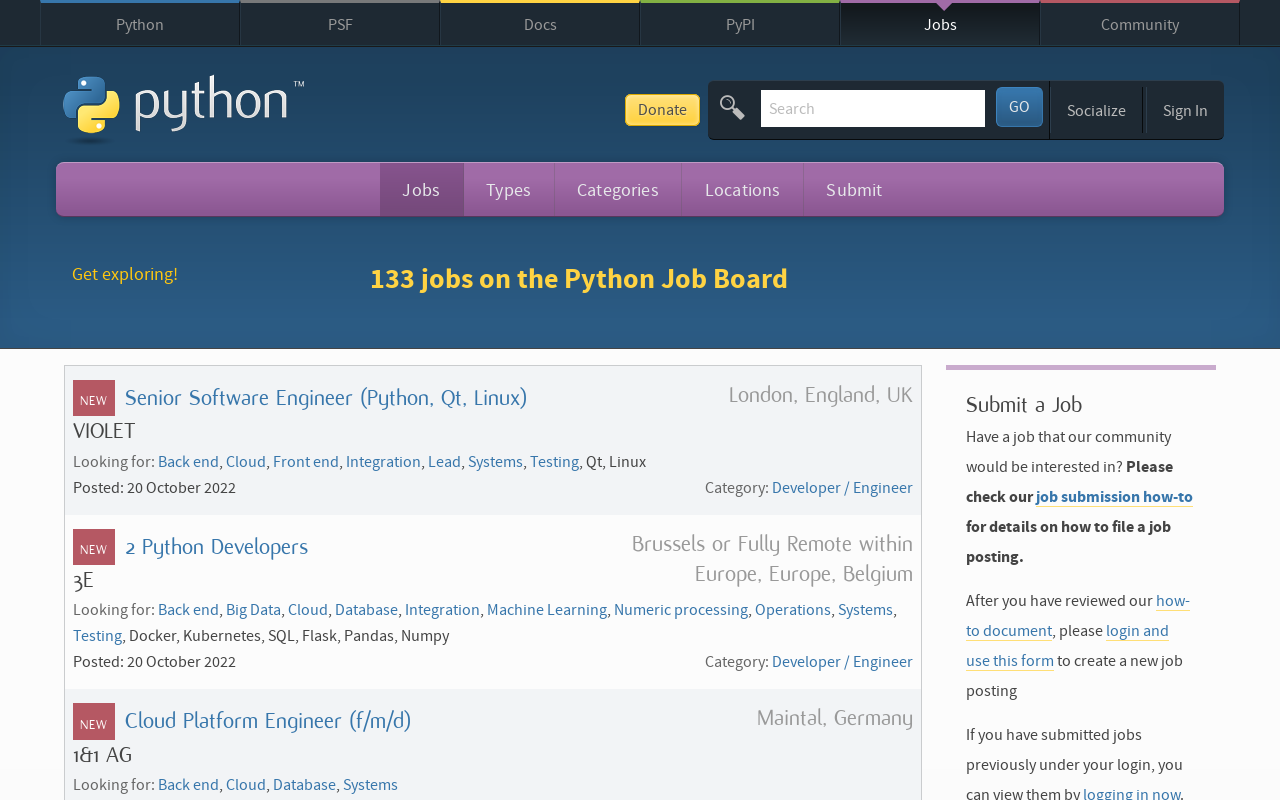Click the logging in now link
1280x800 pixels.
[1132, 793]
